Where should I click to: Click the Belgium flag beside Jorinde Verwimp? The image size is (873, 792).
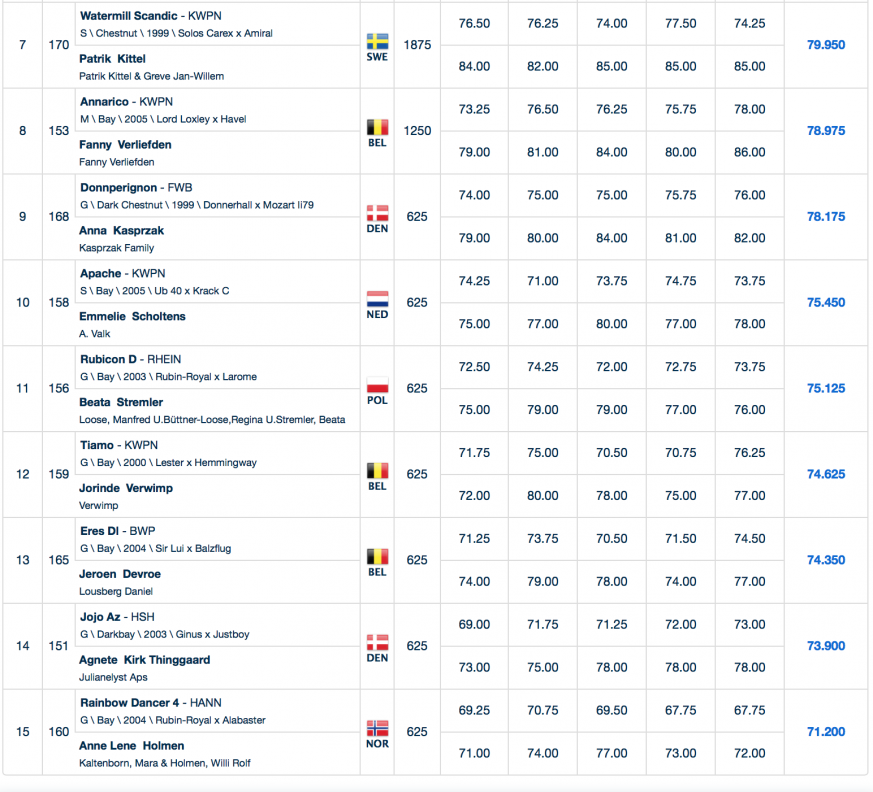(377, 471)
